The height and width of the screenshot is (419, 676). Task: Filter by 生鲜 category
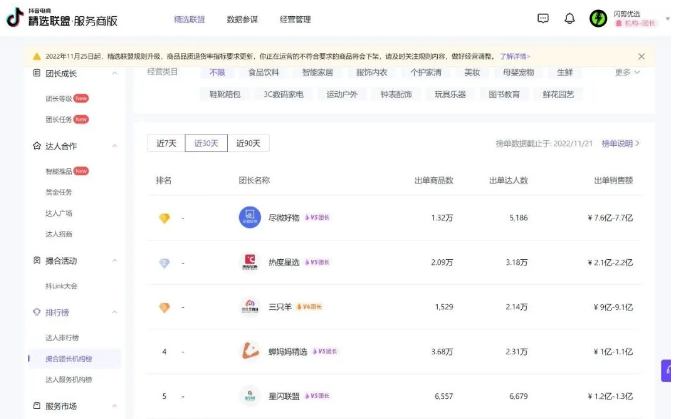pos(565,72)
